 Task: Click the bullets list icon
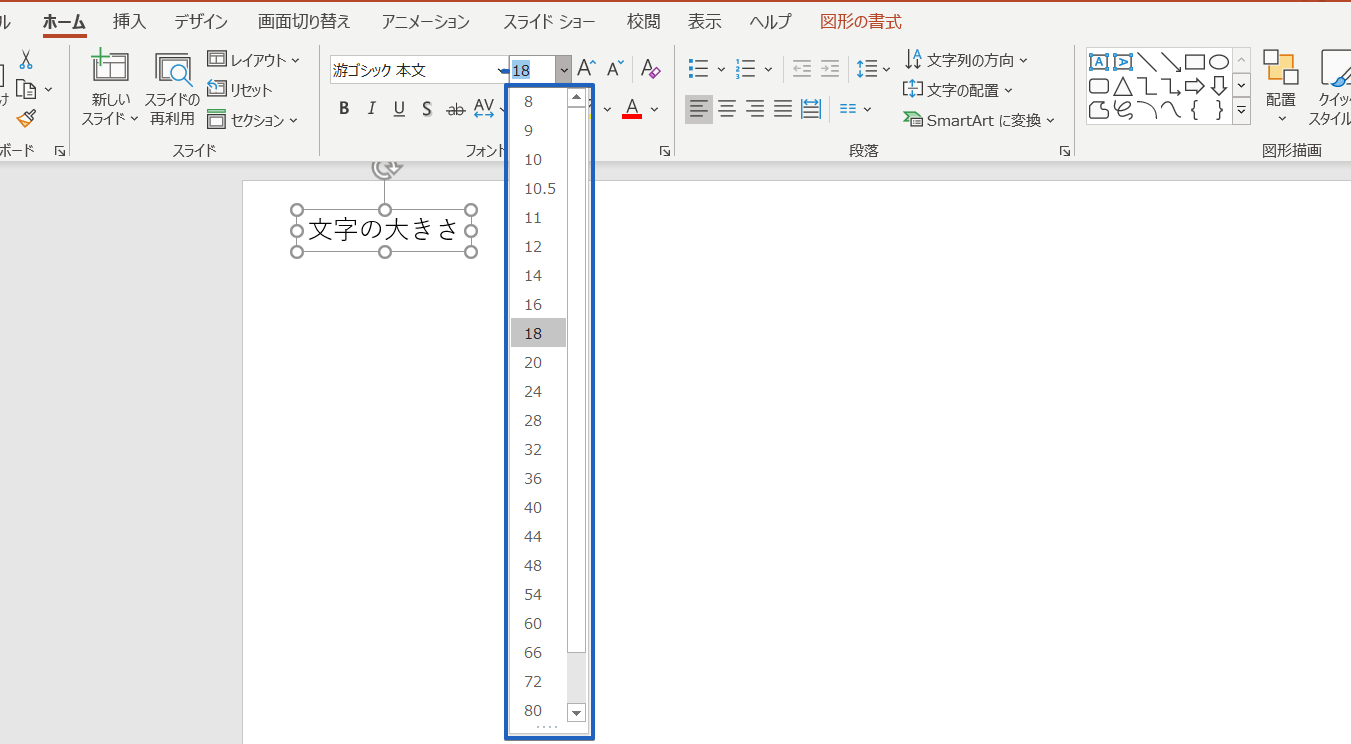coord(699,69)
